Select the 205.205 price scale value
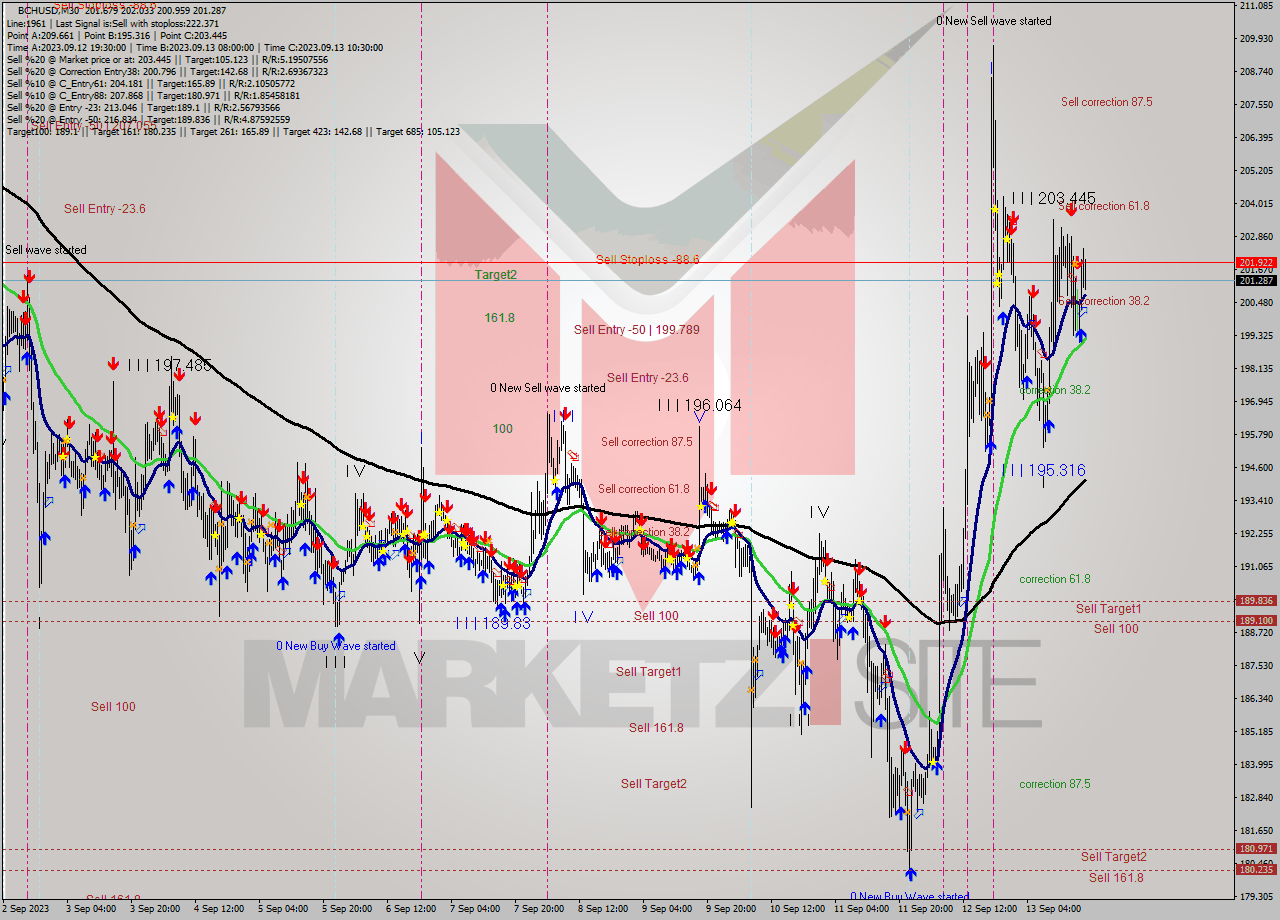 pos(1256,171)
